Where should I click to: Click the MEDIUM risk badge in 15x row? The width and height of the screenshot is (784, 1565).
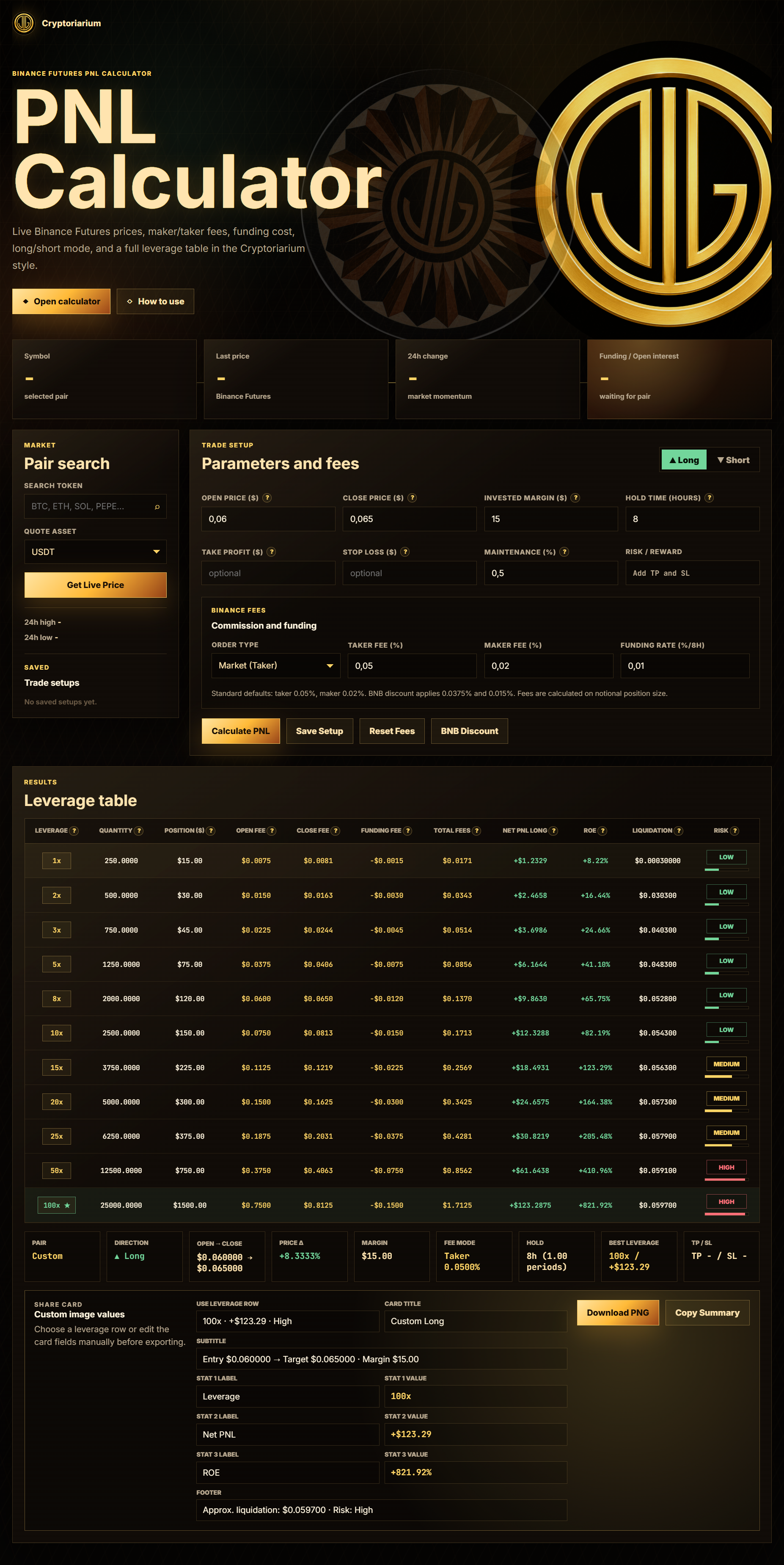(726, 1064)
